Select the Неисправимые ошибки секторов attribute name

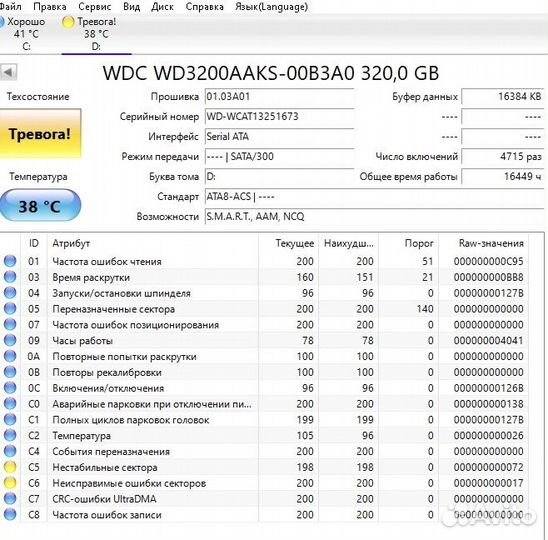pos(129,483)
